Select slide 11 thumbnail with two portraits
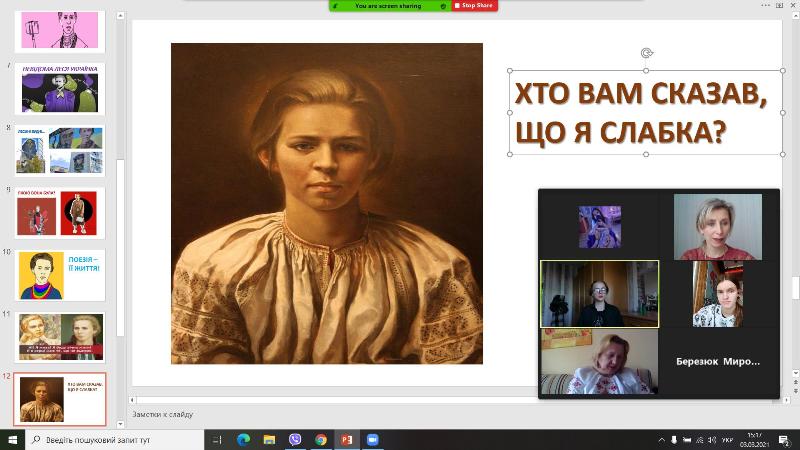800x450 pixels. [x=60, y=338]
